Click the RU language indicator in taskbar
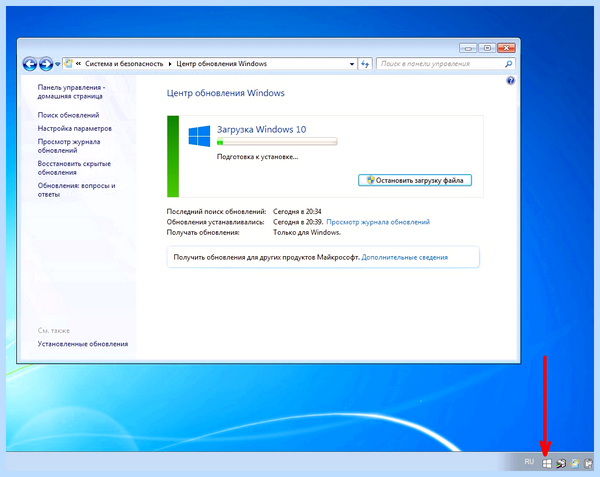The width and height of the screenshot is (600, 477). [x=529, y=462]
